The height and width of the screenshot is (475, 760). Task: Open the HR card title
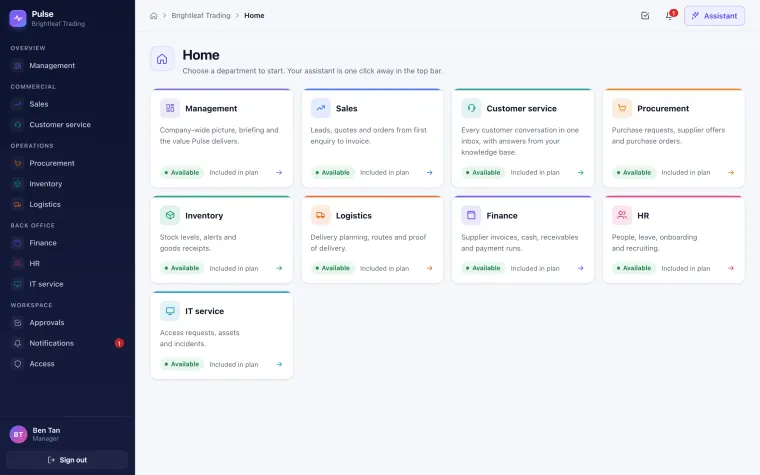point(643,216)
